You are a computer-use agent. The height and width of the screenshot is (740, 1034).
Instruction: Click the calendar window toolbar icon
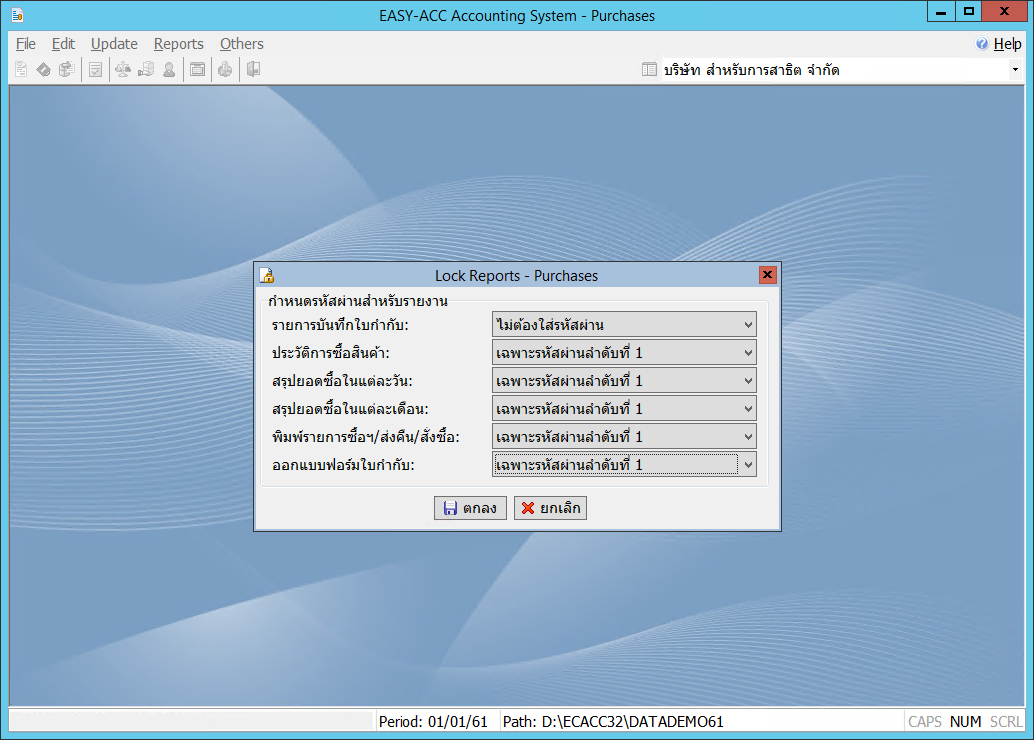(x=198, y=70)
